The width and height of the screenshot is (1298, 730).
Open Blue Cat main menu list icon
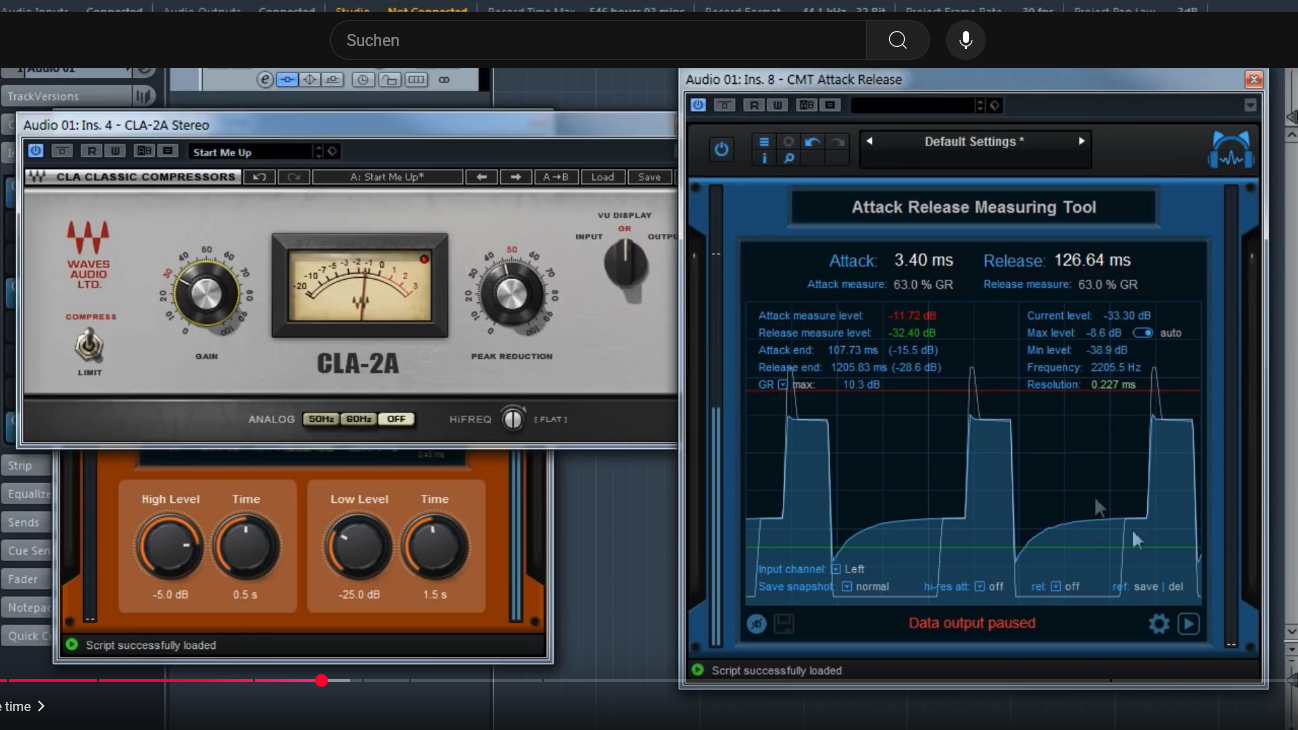click(x=764, y=142)
